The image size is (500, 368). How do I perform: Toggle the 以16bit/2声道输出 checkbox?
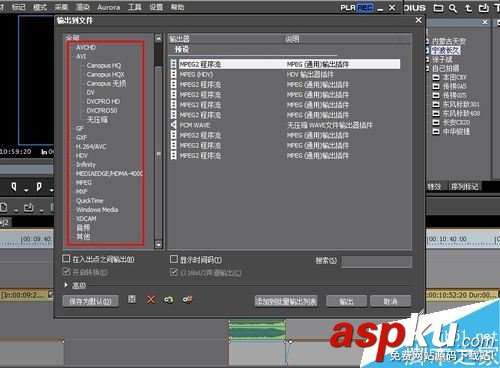coord(174,272)
